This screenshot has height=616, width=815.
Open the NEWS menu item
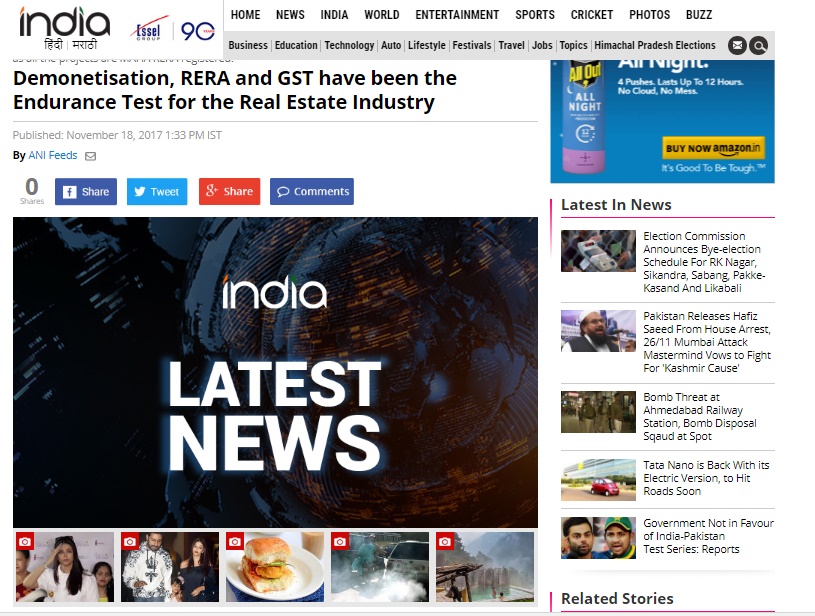[290, 15]
